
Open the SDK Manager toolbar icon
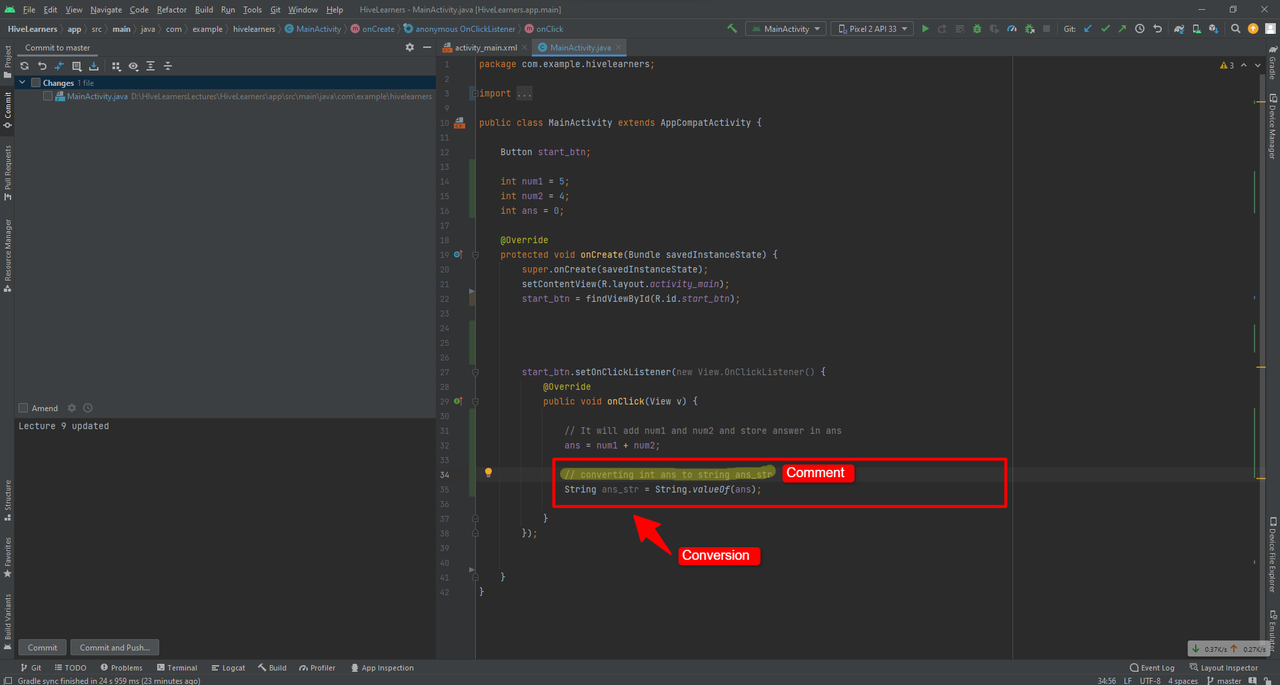pos(1214,29)
